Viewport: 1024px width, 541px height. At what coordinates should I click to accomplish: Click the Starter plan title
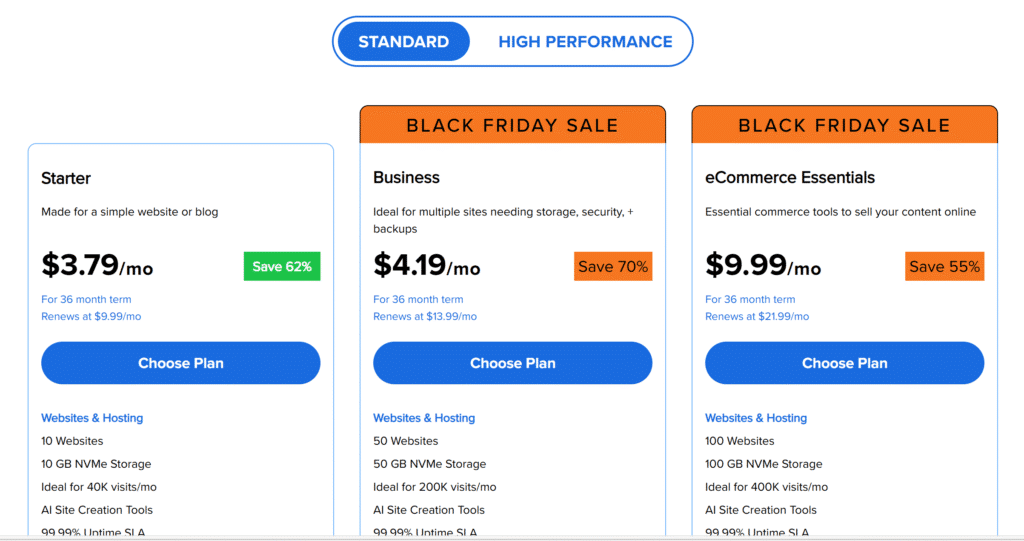[x=66, y=178]
